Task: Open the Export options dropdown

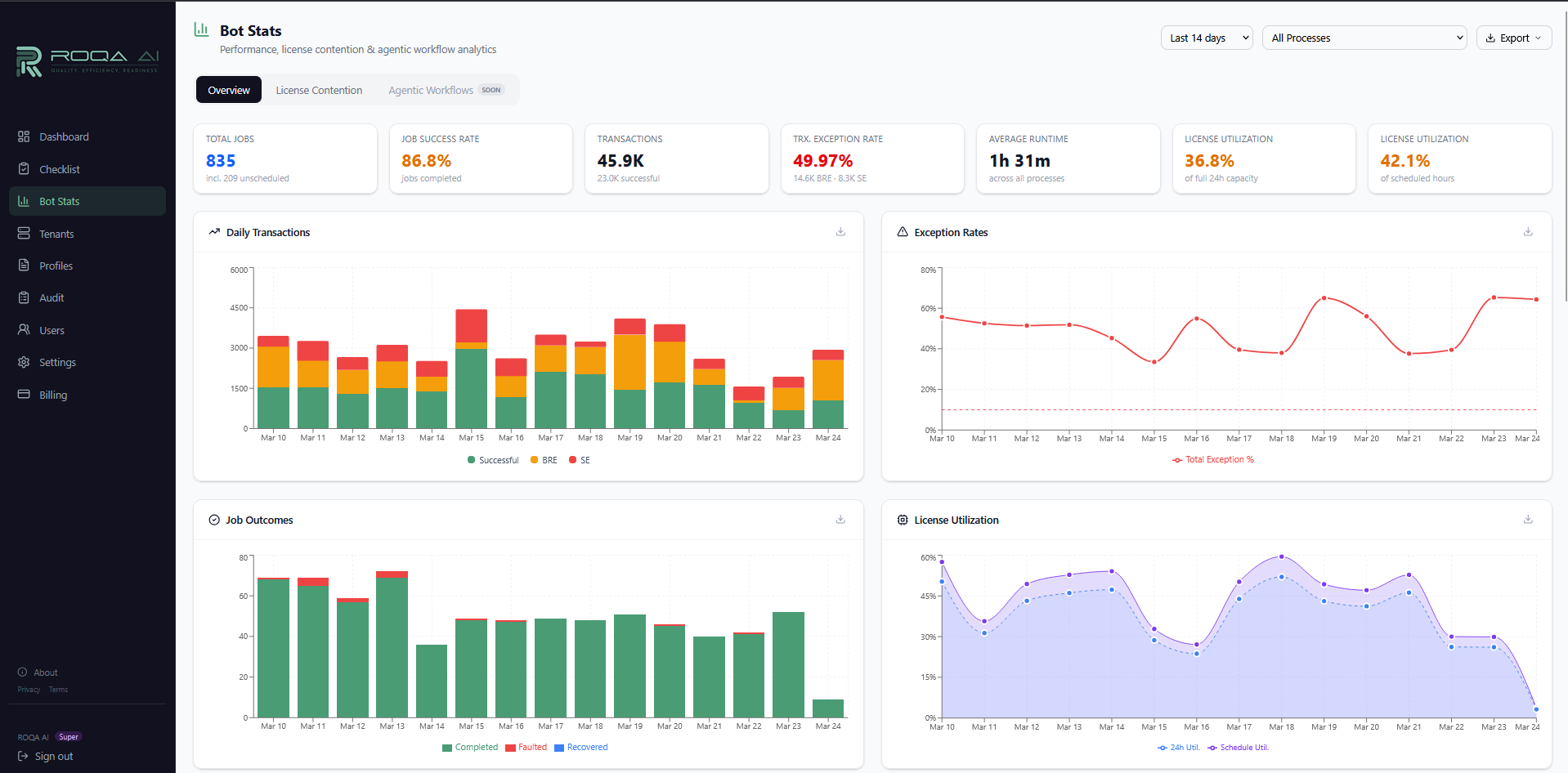Action: (x=1512, y=38)
